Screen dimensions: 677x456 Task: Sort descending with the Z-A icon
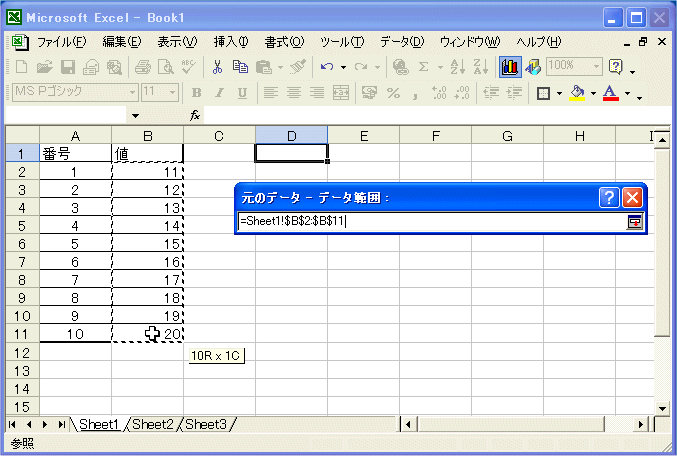(x=481, y=67)
